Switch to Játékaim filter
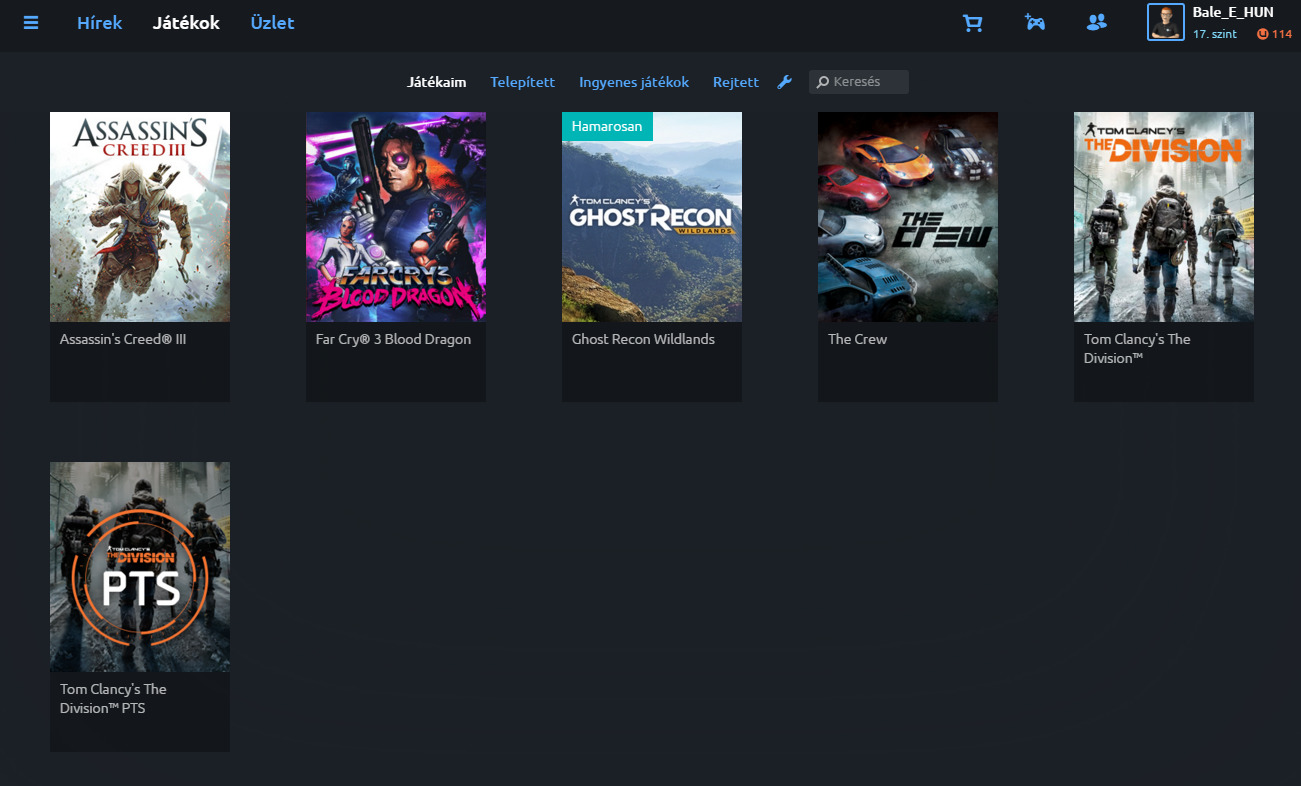This screenshot has width=1301, height=786. (437, 82)
